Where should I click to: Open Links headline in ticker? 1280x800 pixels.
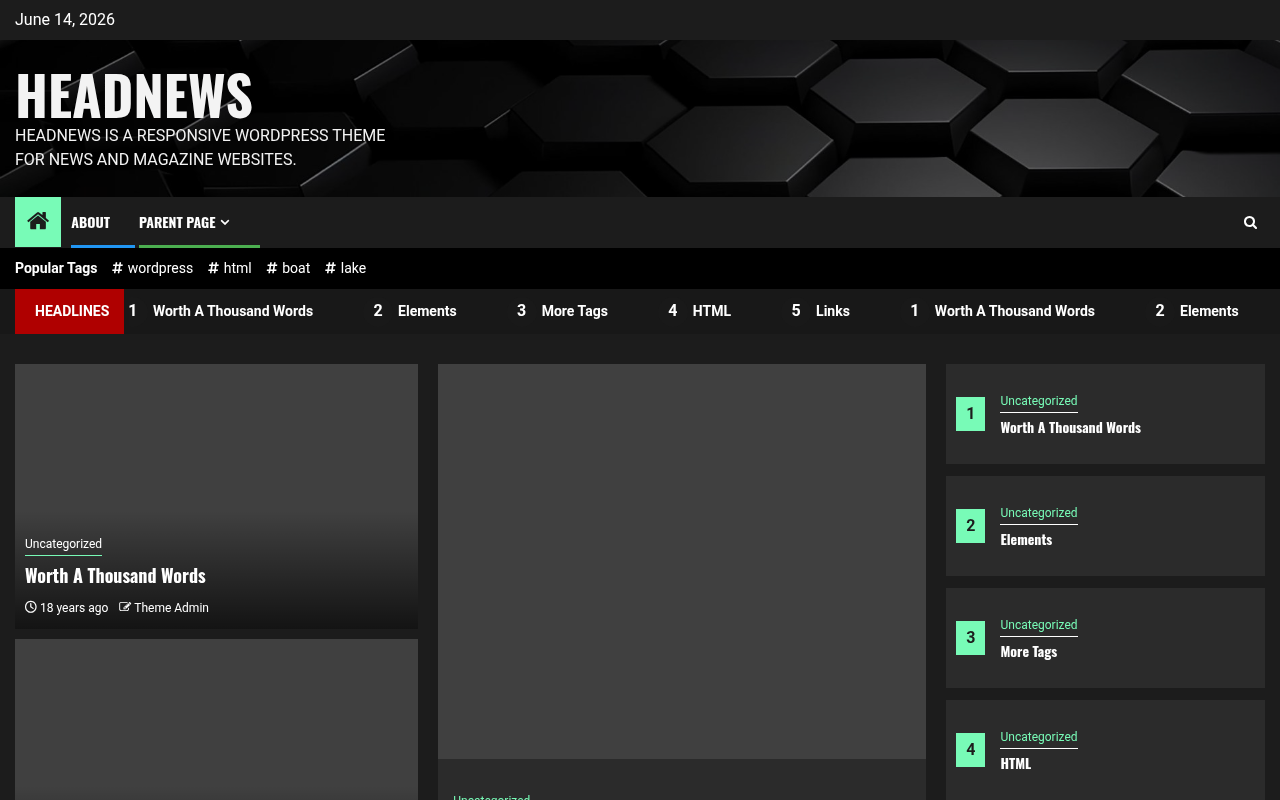click(833, 311)
